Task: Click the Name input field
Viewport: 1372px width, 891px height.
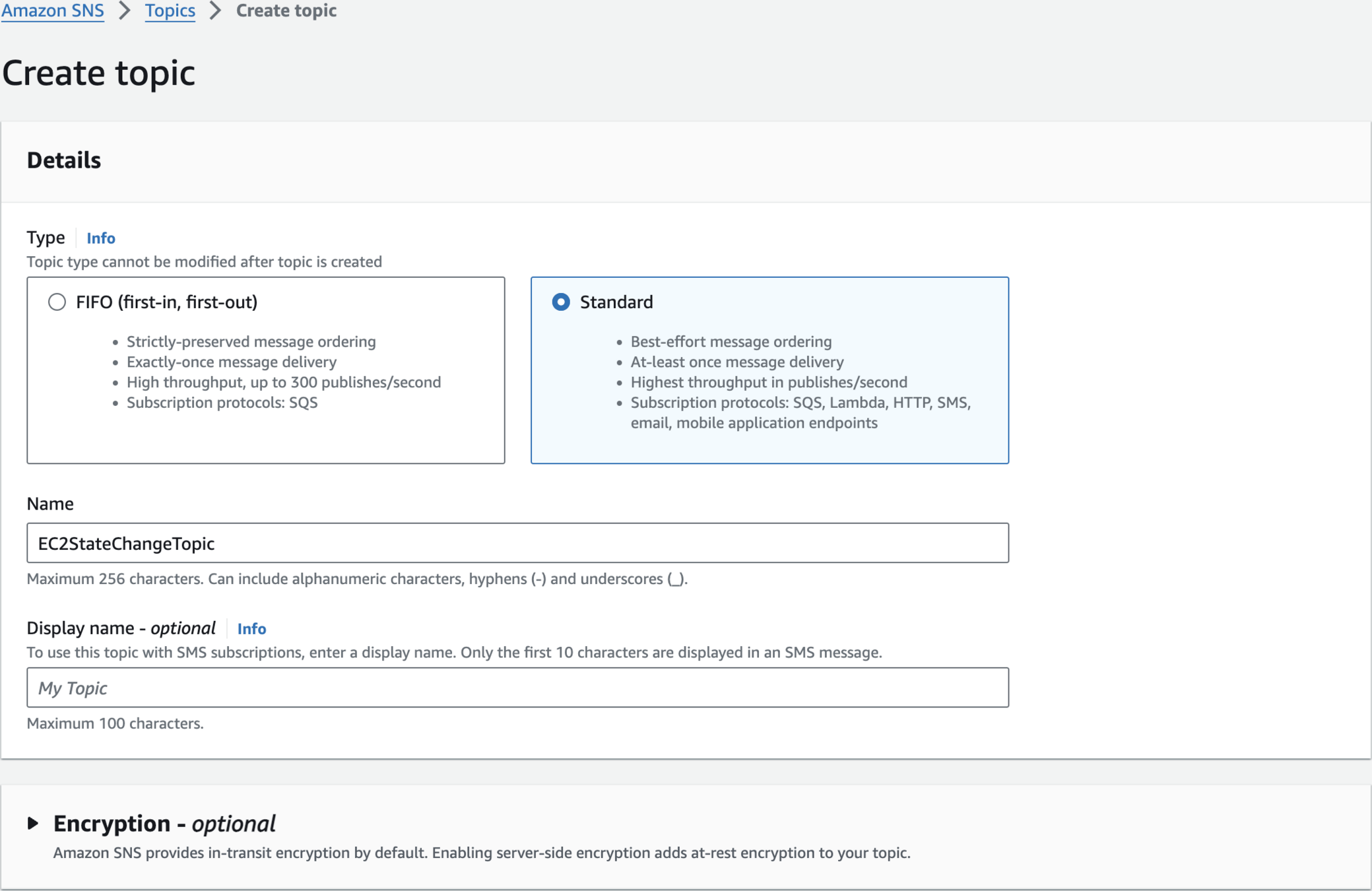Action: [517, 543]
